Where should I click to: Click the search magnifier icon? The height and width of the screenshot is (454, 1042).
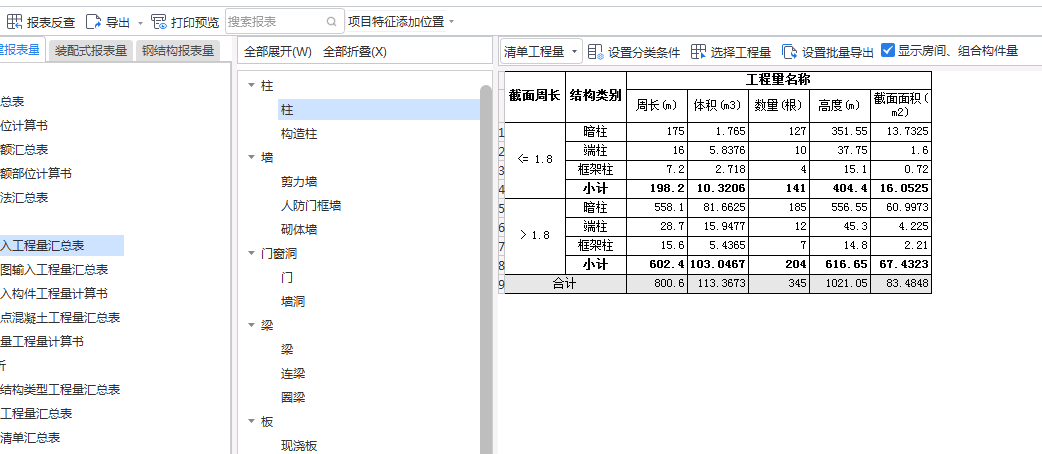point(332,22)
